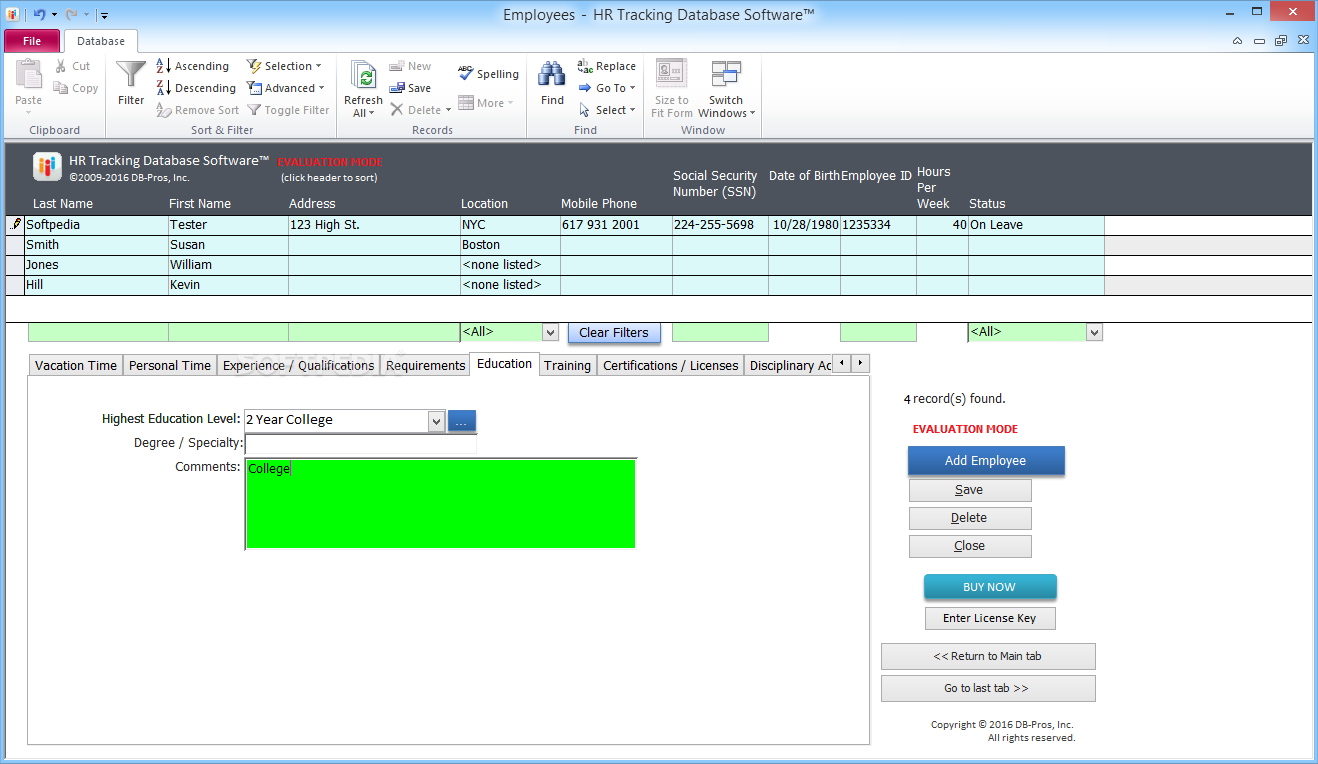Switch to the Personal Time tab

pos(170,365)
